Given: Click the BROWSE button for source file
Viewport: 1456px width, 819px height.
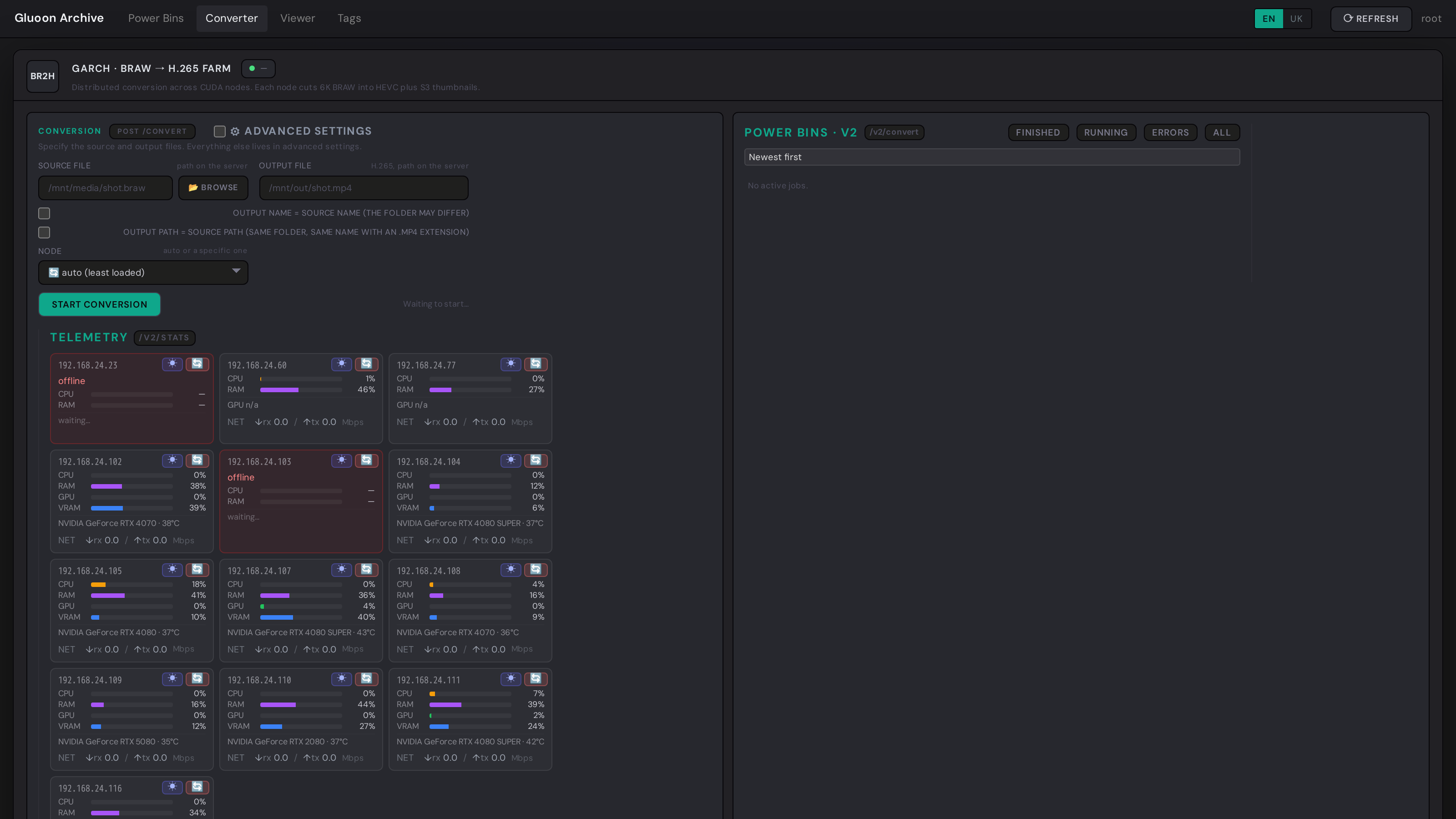Looking at the screenshot, I should point(213,187).
